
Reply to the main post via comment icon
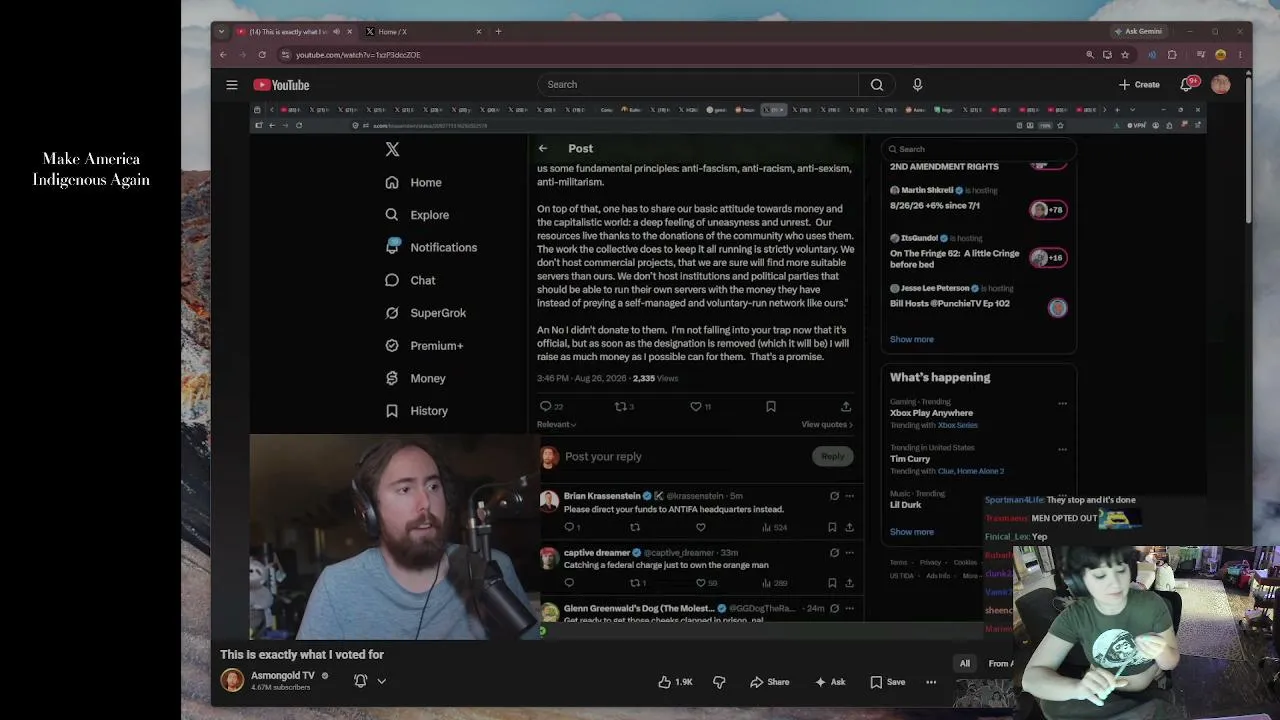[x=546, y=406]
